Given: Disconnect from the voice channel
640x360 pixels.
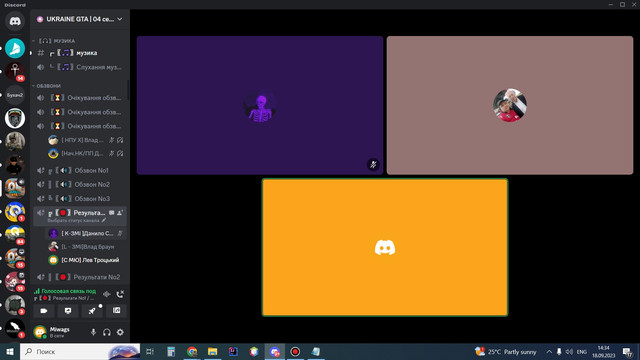Looking at the screenshot, I should pyautogui.click(x=120, y=294).
